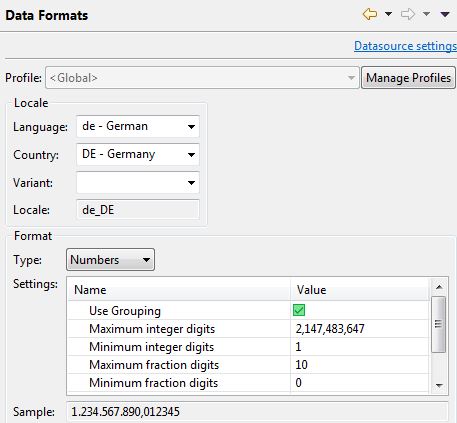The image size is (457, 423).
Task: Click the Manage Profiles button
Action: click(x=408, y=78)
